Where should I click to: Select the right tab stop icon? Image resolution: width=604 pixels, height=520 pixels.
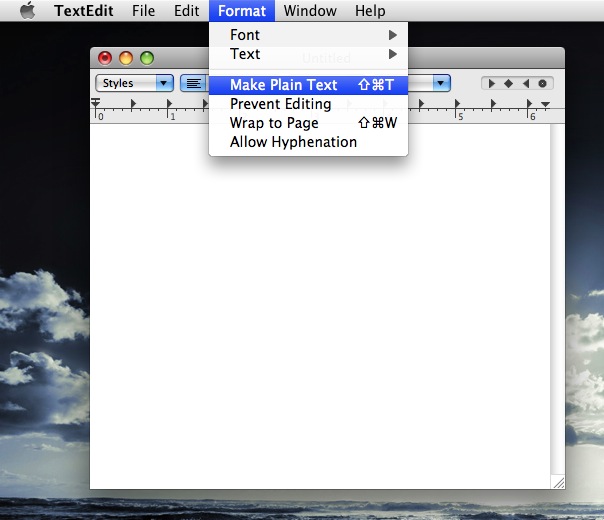tap(526, 84)
